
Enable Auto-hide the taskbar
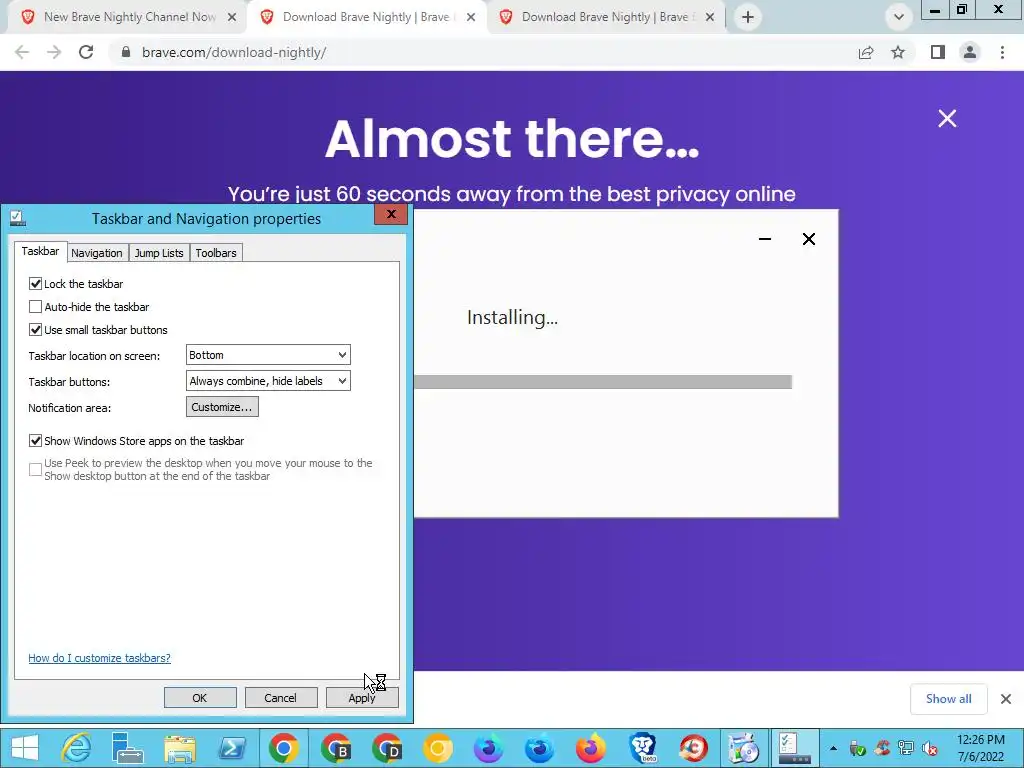point(35,306)
